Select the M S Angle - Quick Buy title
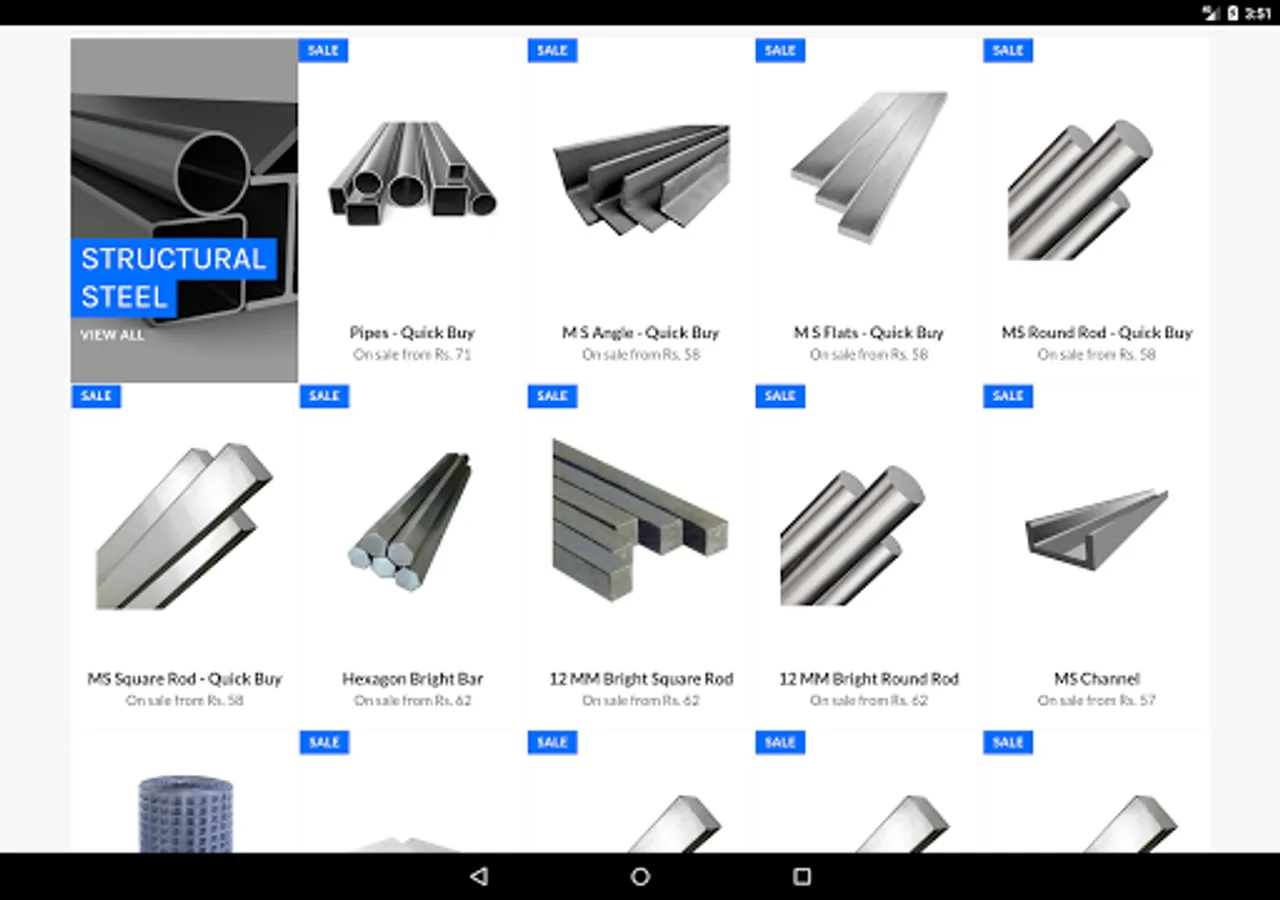The width and height of the screenshot is (1280, 900). tap(641, 333)
